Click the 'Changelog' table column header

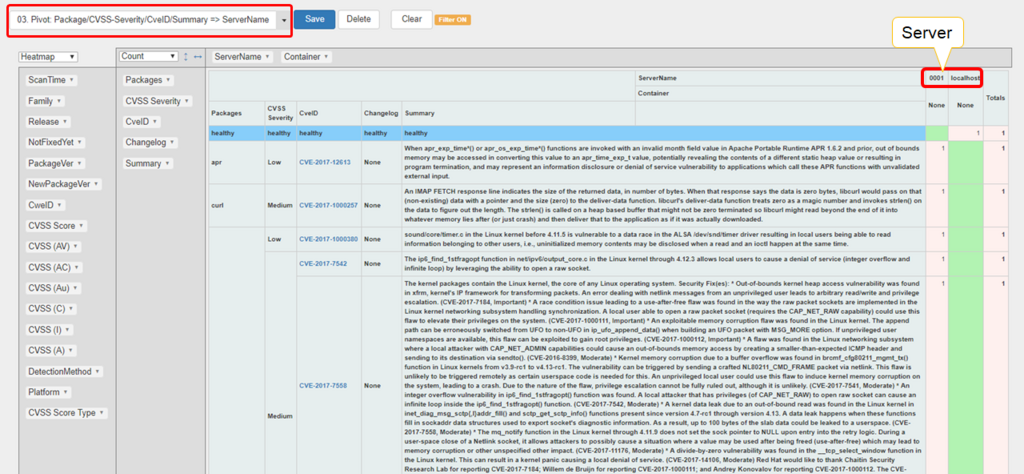pyautogui.click(x=381, y=113)
